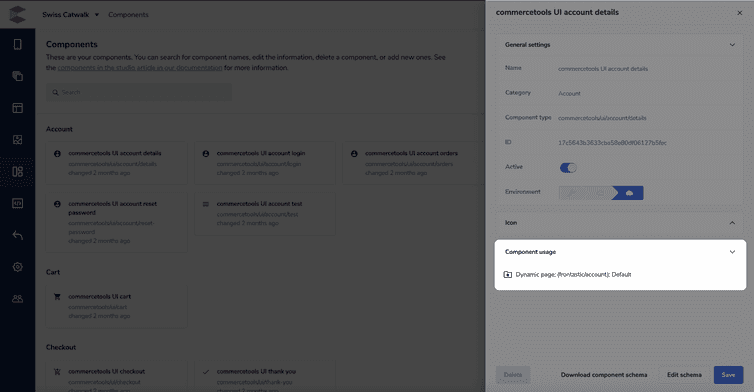Click the Edit schema button
Screen dimensions: 754x392
pos(684,375)
